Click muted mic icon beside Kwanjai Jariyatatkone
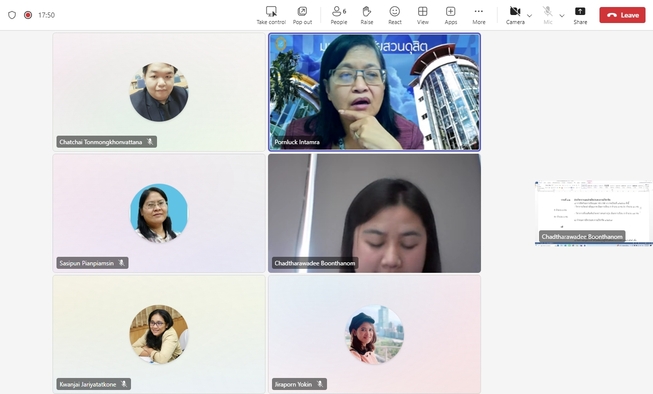 point(124,384)
